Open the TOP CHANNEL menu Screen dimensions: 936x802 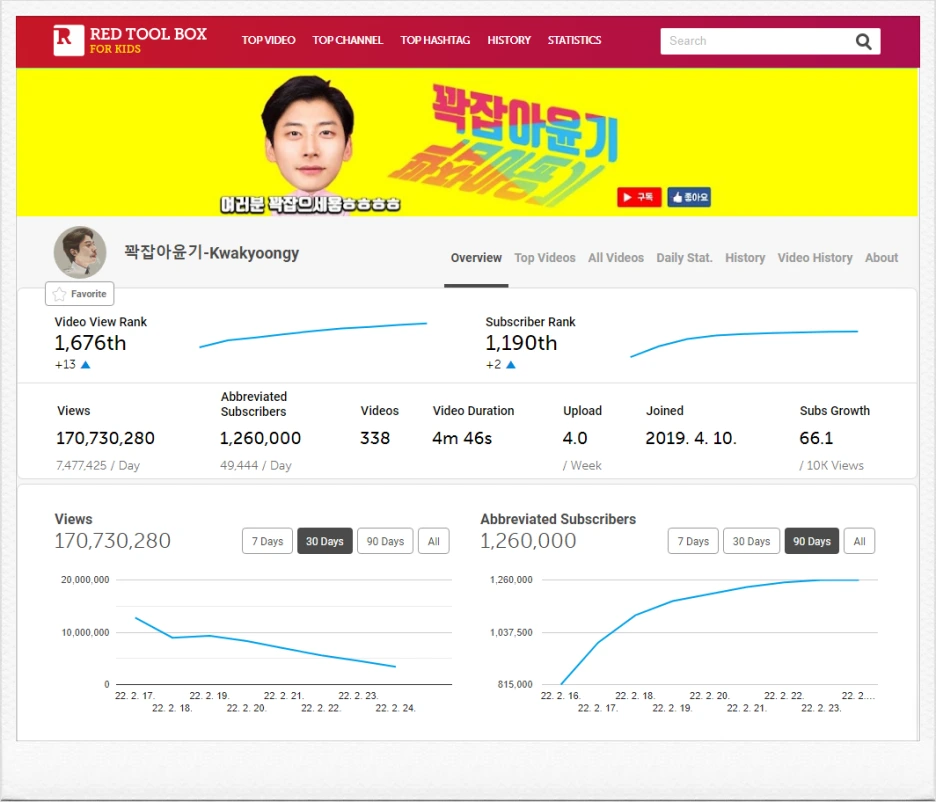pyautogui.click(x=347, y=40)
